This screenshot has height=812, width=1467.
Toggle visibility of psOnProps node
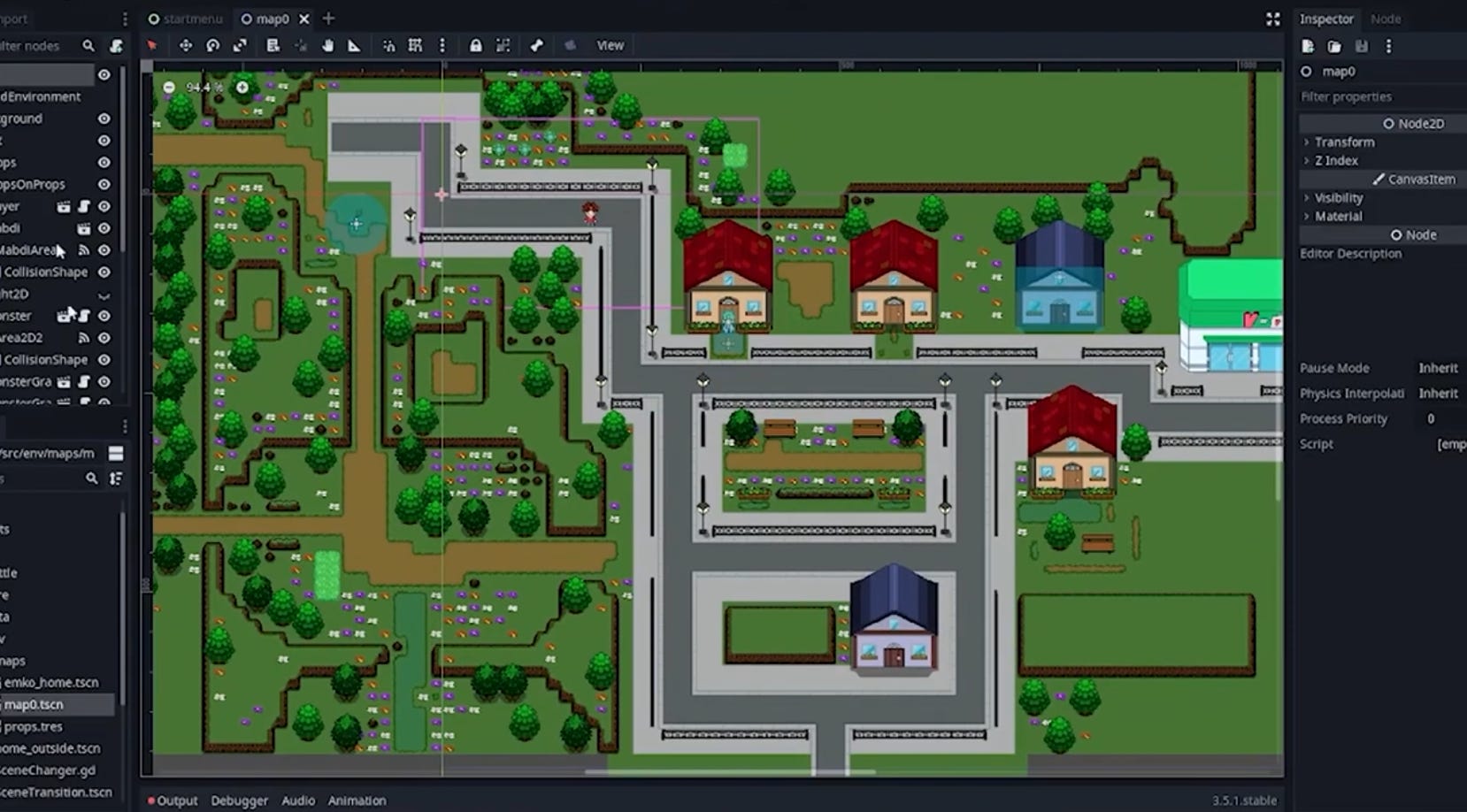pos(104,184)
